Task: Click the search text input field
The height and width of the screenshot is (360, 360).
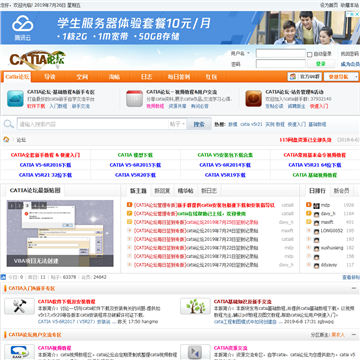Action: tap(93, 124)
